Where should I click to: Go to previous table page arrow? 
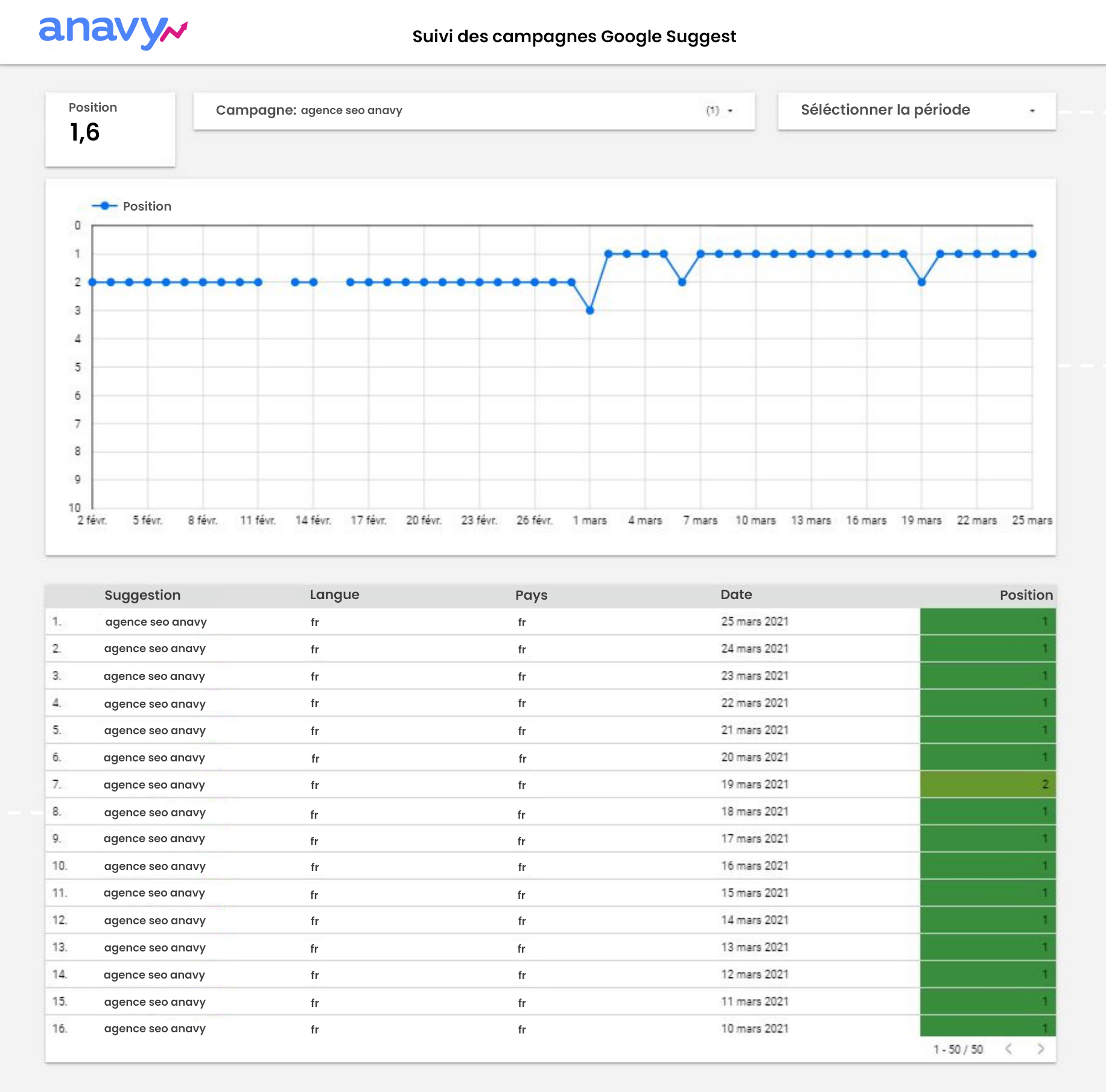click(x=1009, y=1049)
